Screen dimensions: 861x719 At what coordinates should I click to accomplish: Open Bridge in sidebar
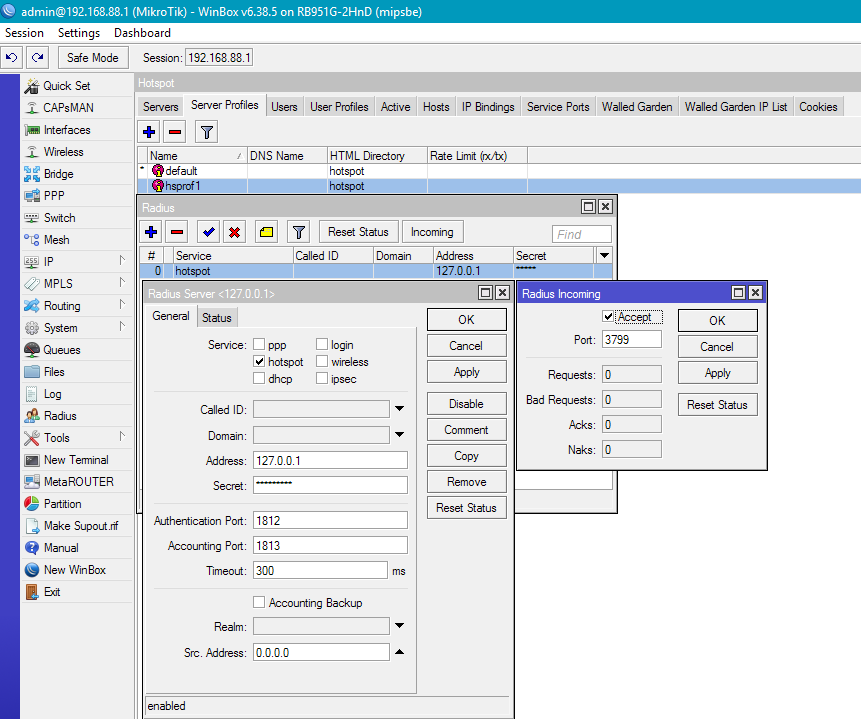pos(58,174)
